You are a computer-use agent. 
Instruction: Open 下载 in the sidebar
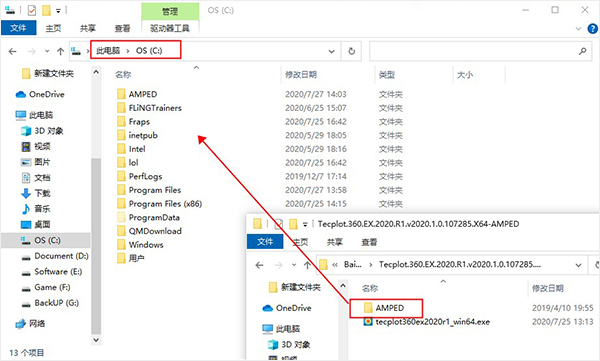(36, 193)
